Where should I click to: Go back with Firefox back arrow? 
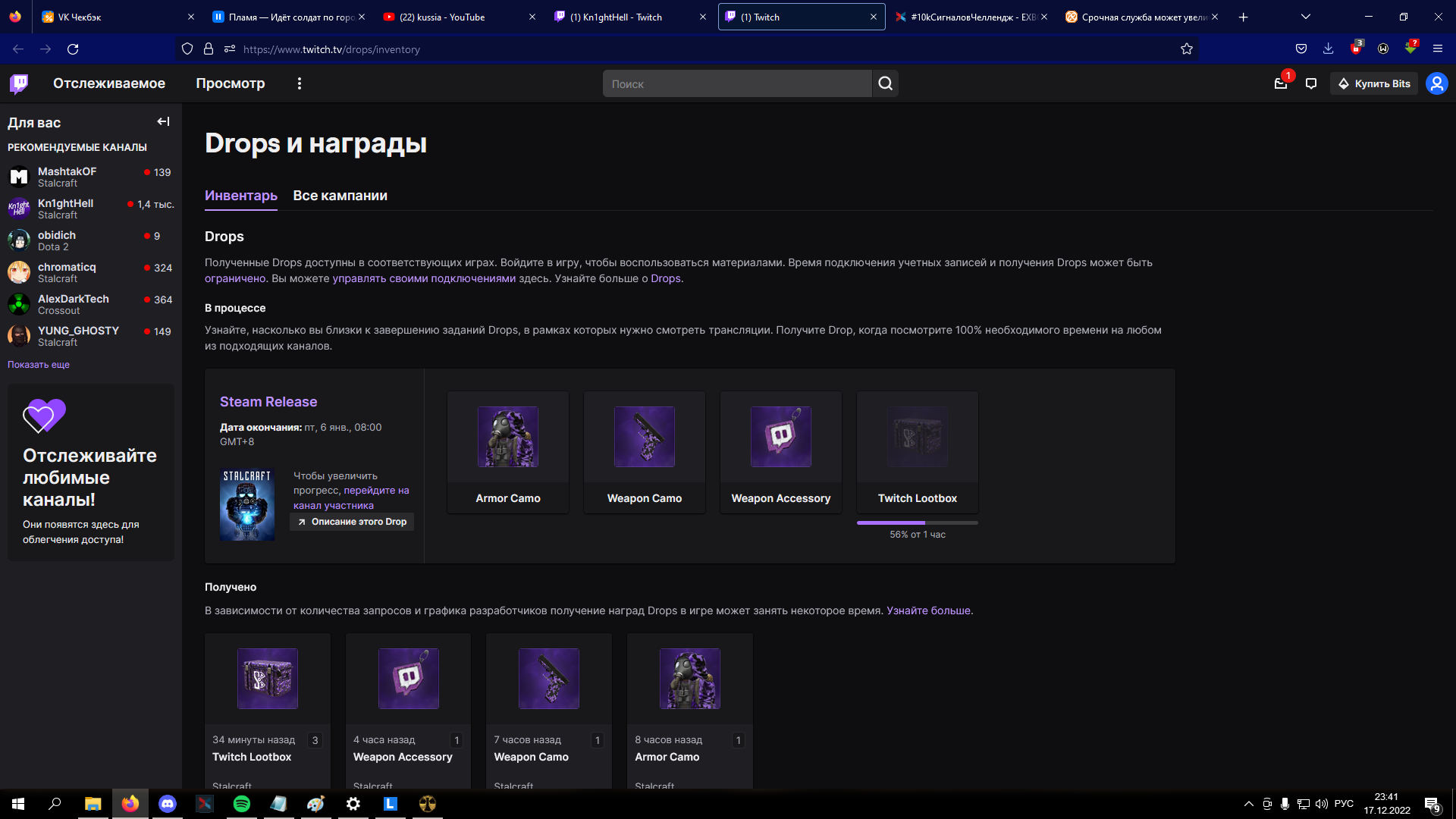pos(18,49)
